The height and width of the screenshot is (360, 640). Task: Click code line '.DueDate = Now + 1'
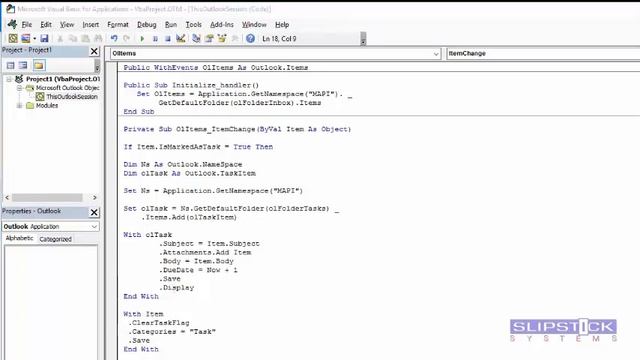[x=198, y=270]
